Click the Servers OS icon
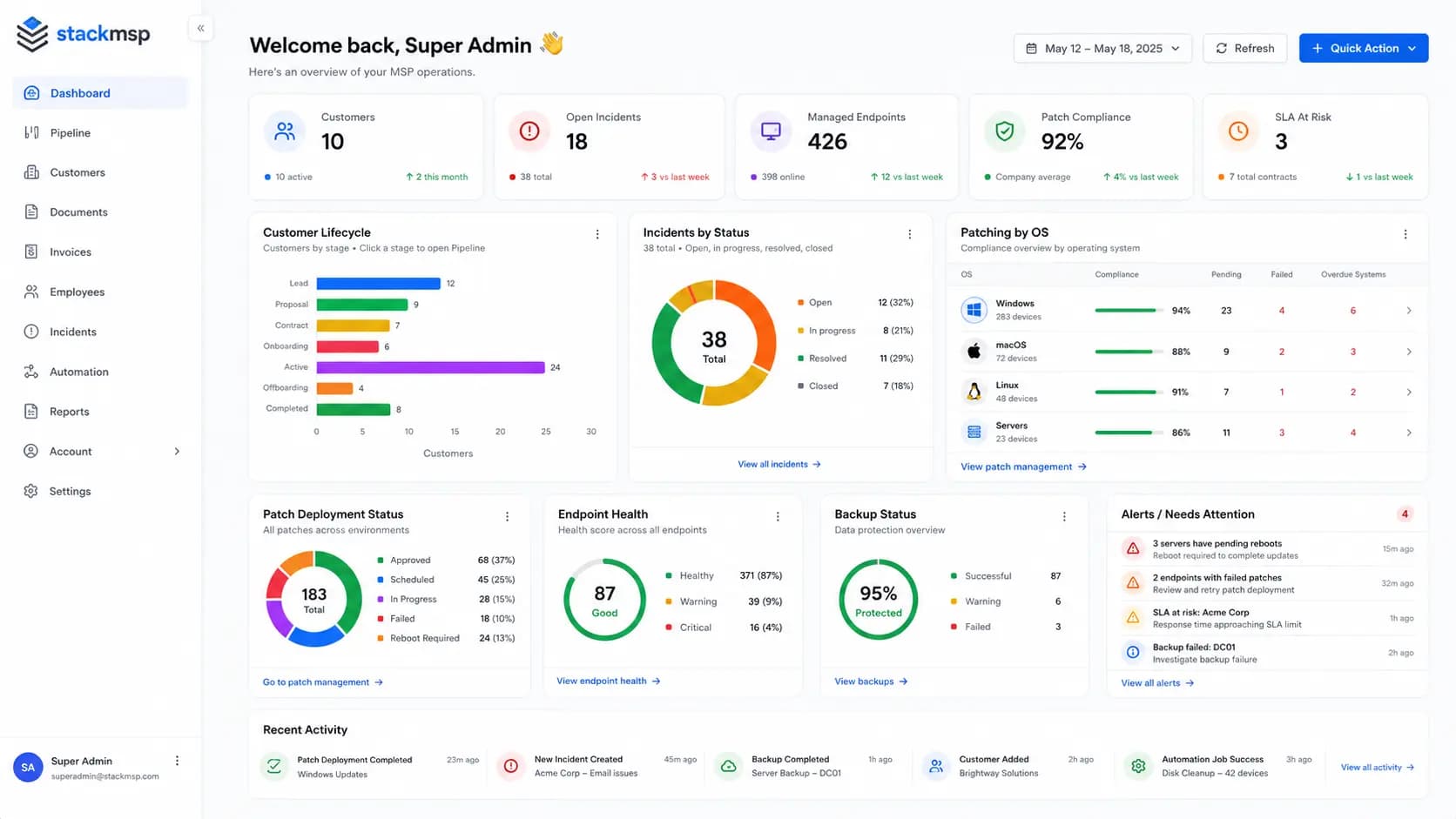1456x819 pixels. pos(974,432)
